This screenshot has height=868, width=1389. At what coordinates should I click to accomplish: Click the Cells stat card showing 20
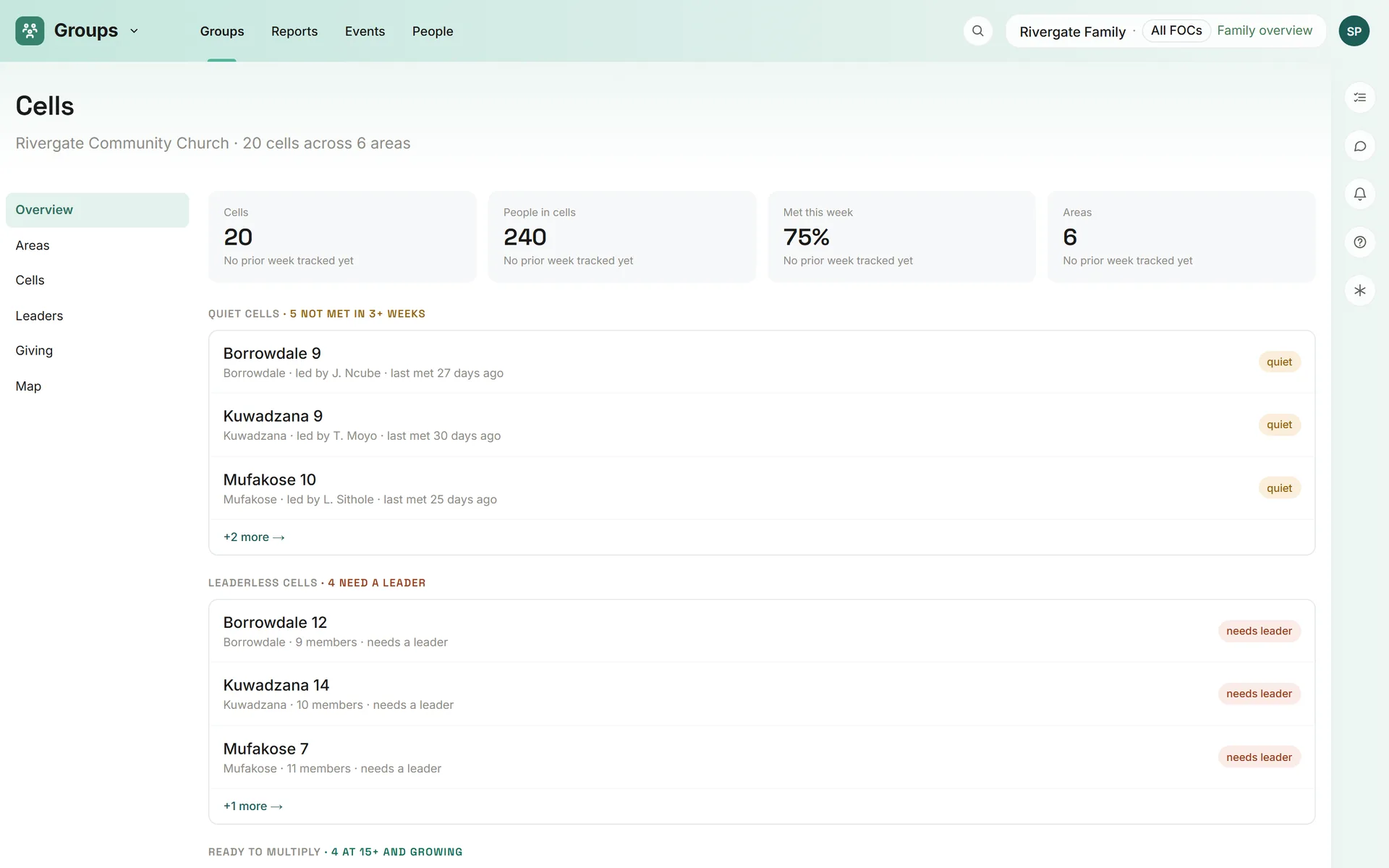click(x=342, y=237)
